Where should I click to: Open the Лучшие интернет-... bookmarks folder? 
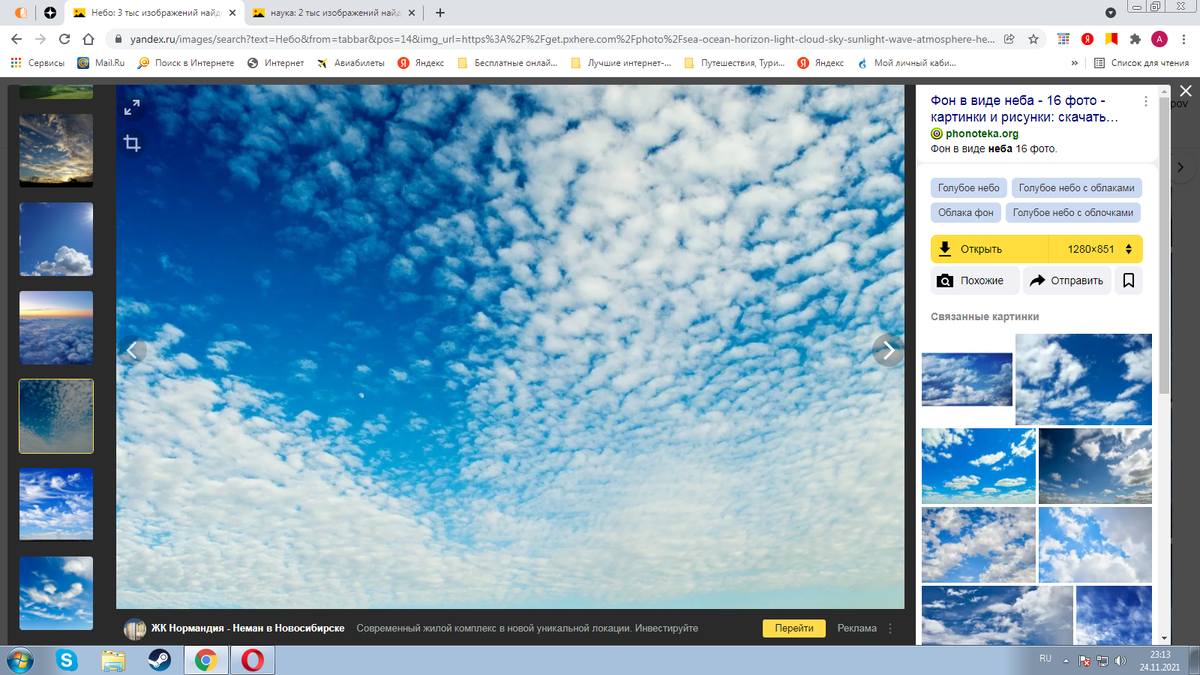coord(621,62)
